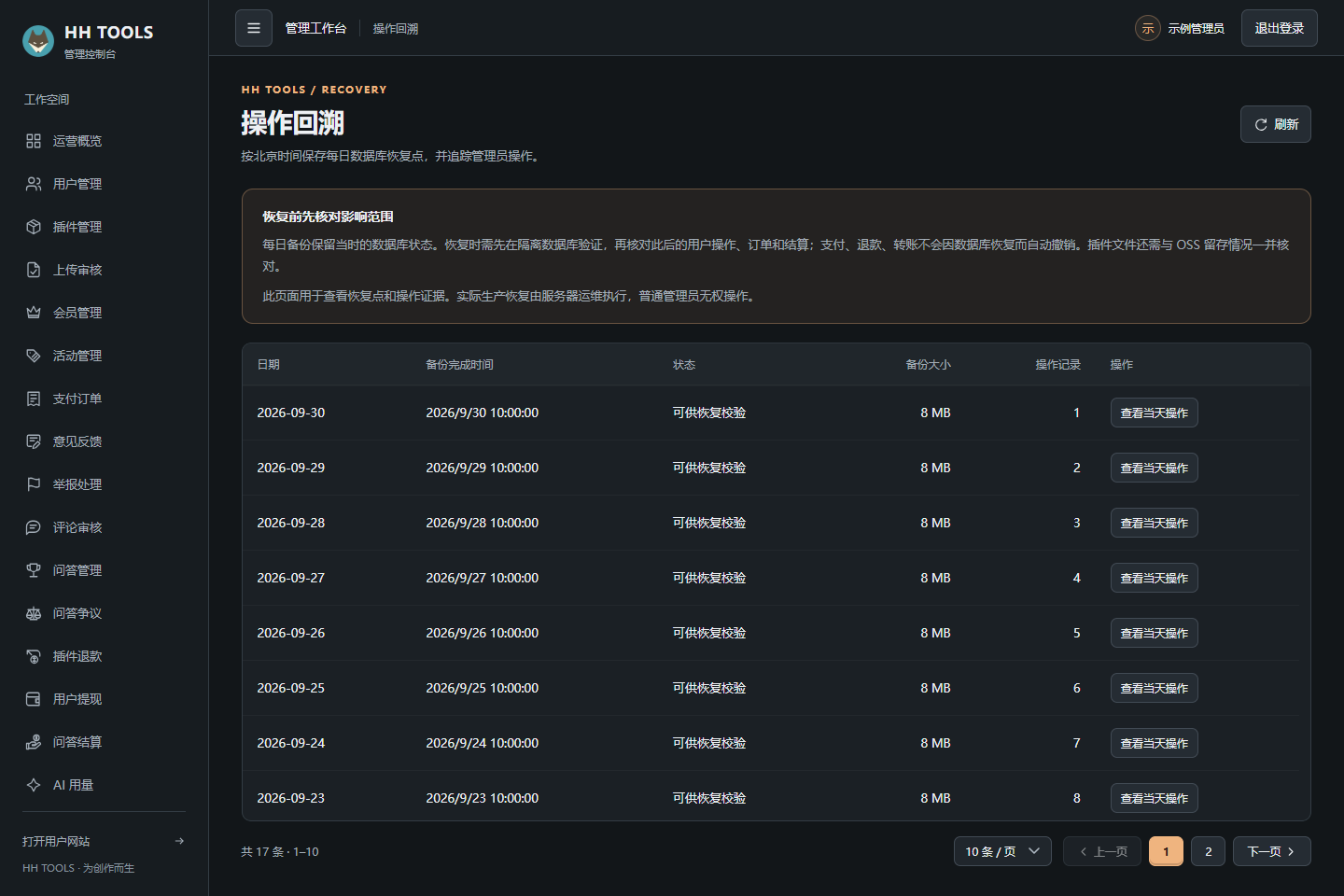Click the 刷新 refresh button

1276,124
